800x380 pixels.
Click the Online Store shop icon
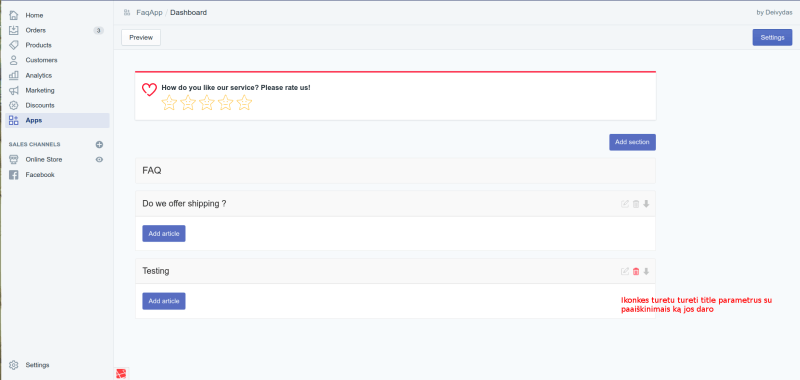[x=14, y=159]
